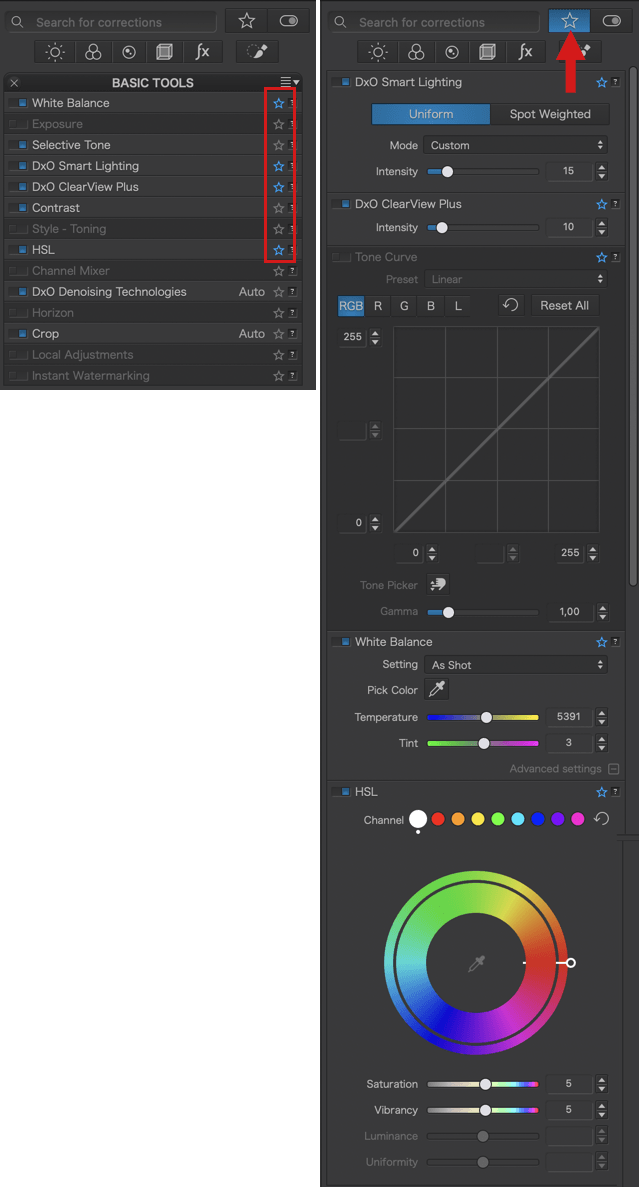The image size is (639, 1187).
Task: Click the Reset All button
Action: point(565,306)
